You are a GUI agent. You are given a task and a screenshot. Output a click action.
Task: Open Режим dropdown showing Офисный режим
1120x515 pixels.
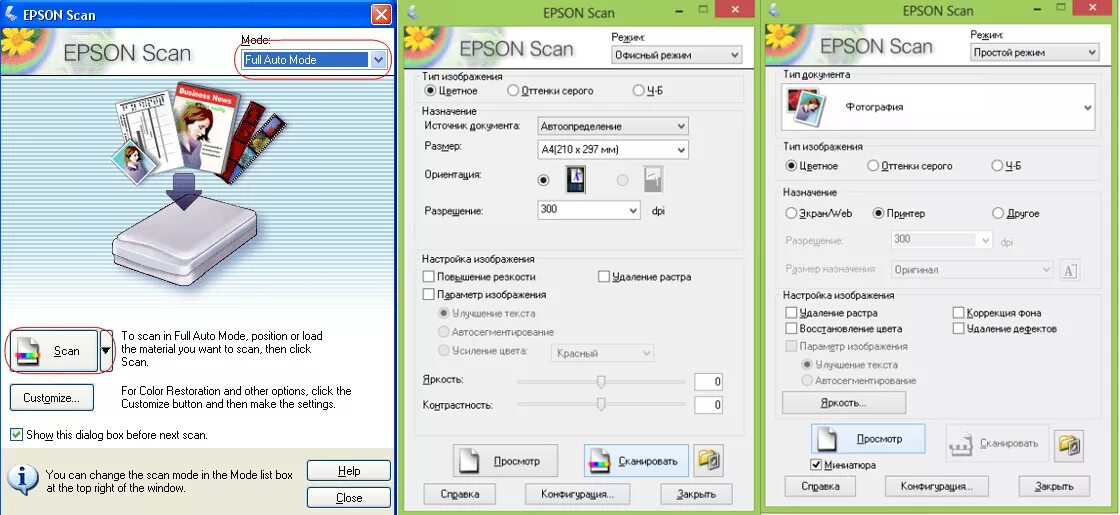pyautogui.click(x=676, y=55)
